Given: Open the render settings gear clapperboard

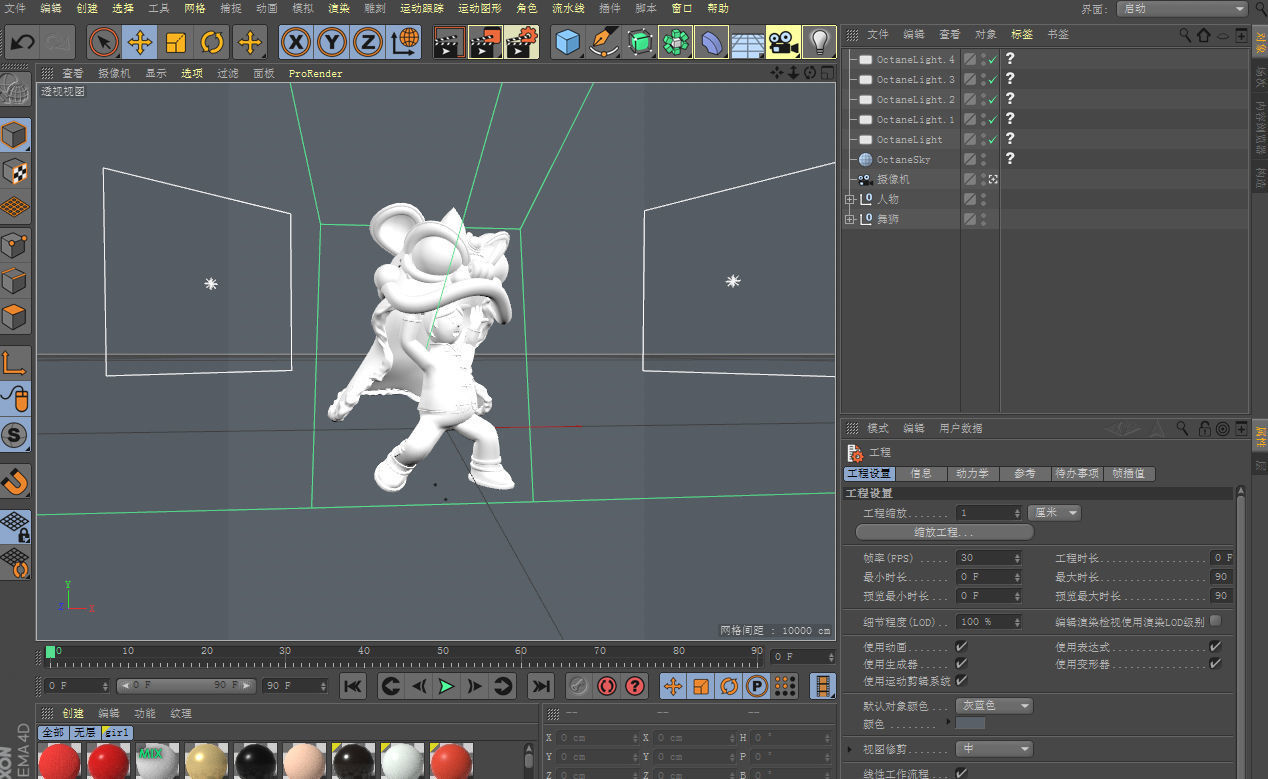Looking at the screenshot, I should pos(522,43).
